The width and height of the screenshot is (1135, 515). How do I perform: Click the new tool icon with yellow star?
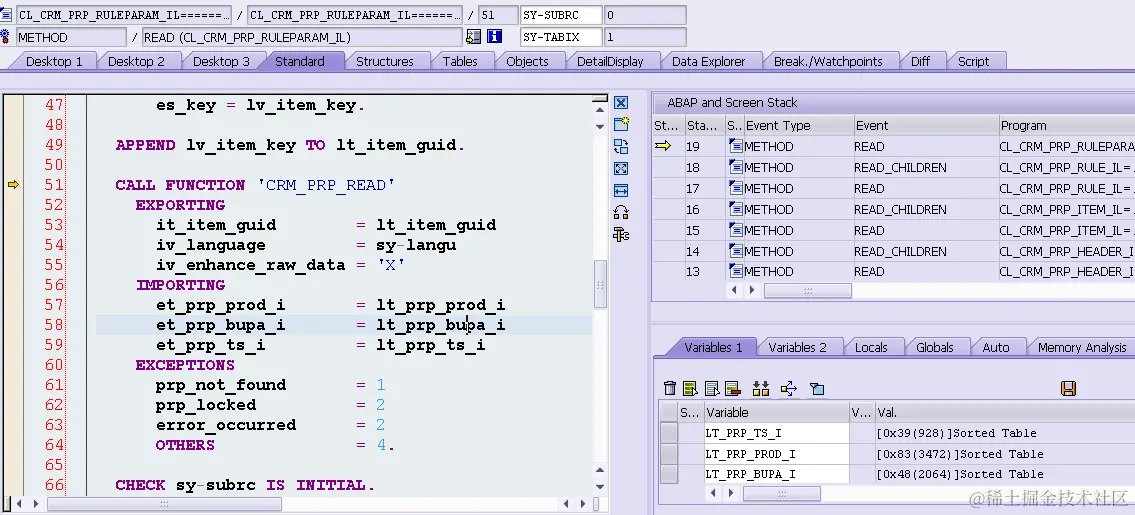(x=620, y=125)
